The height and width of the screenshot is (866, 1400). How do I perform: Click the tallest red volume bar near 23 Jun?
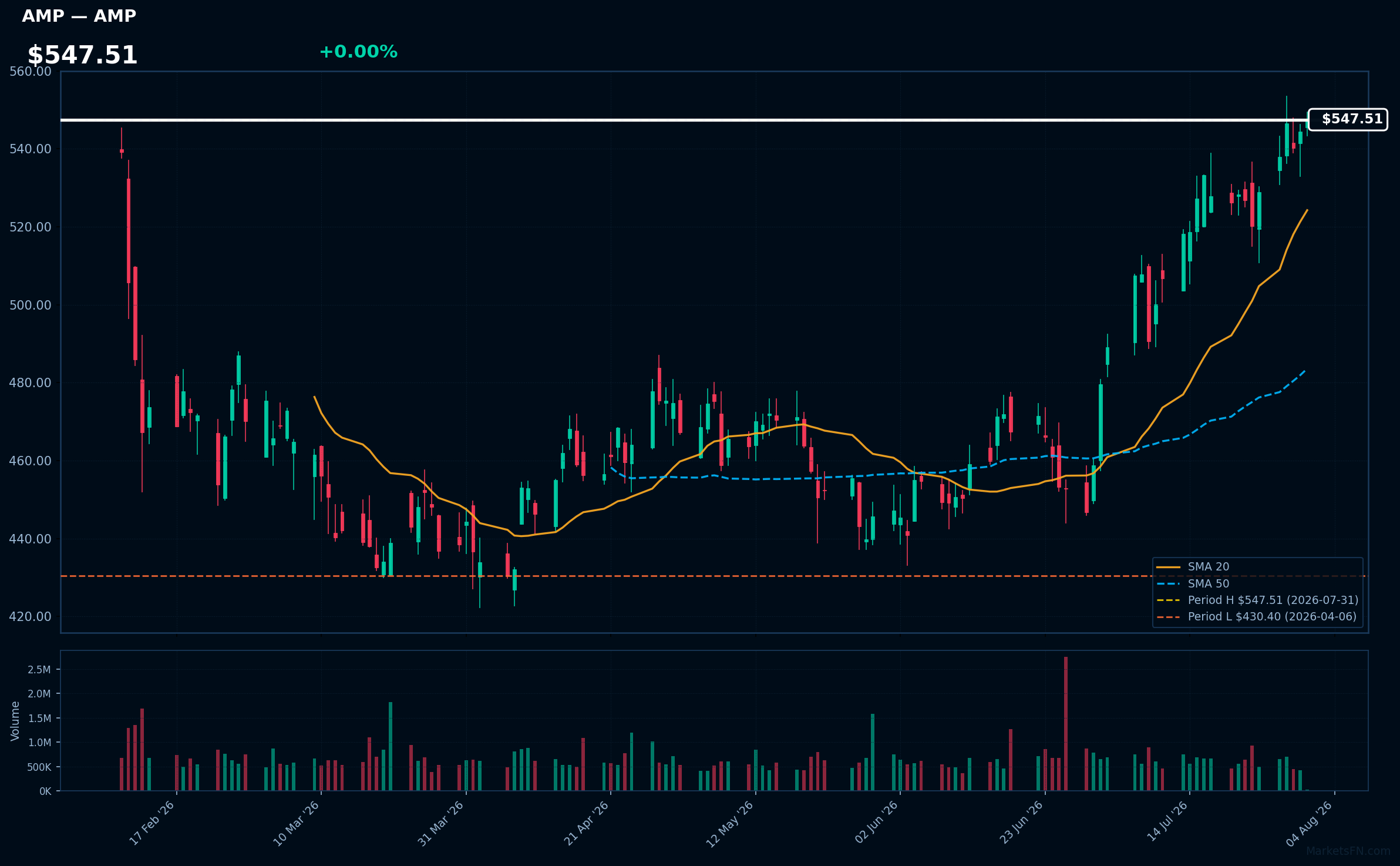pos(1066,724)
